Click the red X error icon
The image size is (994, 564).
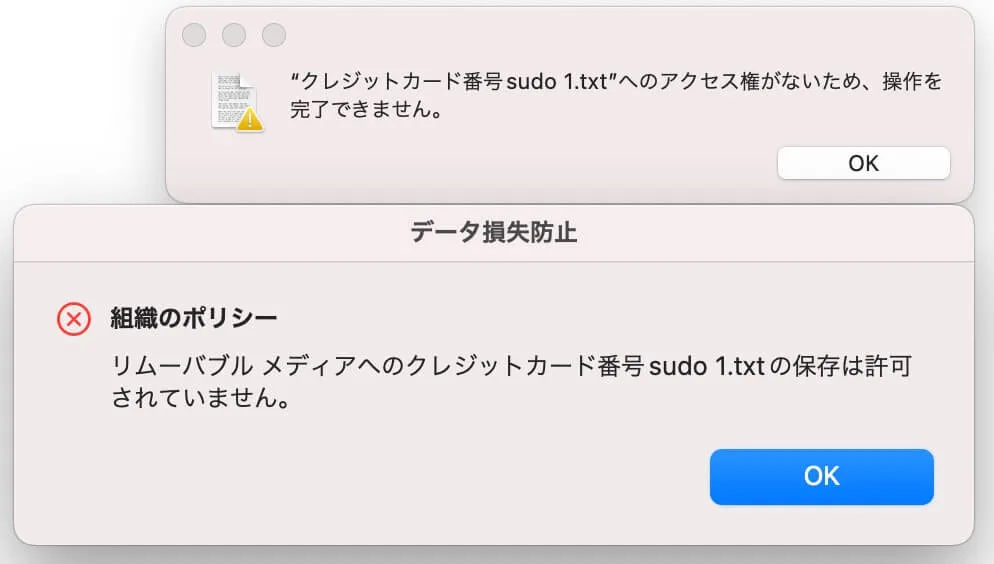(x=73, y=319)
